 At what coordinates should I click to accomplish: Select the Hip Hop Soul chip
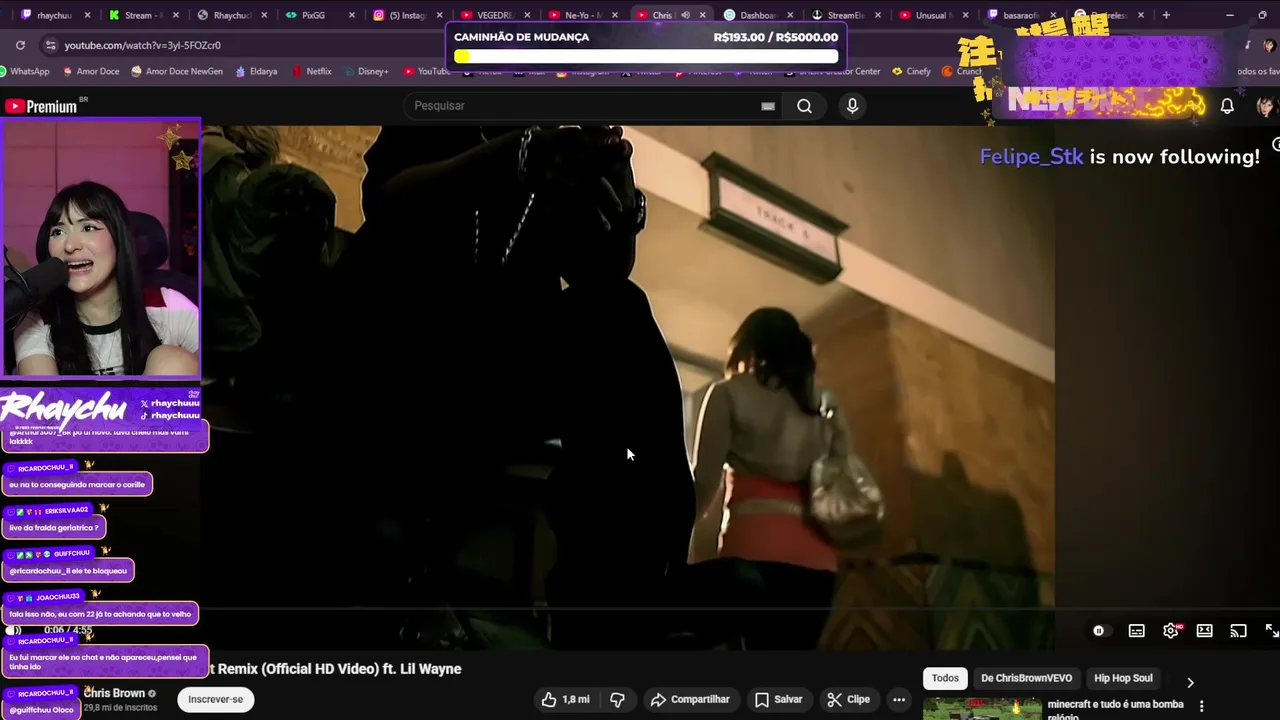1123,678
